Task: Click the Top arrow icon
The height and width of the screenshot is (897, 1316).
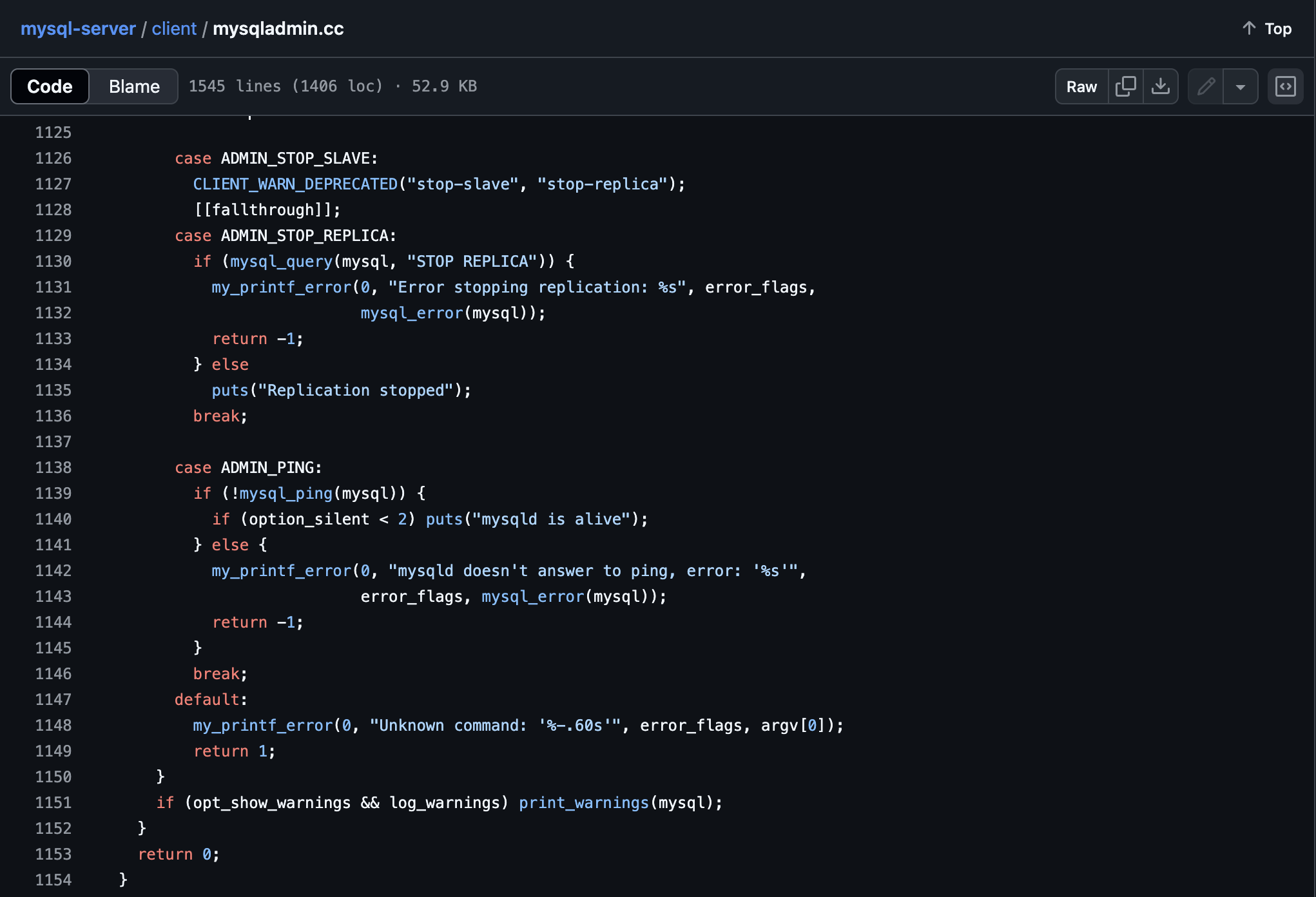Action: point(1248,28)
